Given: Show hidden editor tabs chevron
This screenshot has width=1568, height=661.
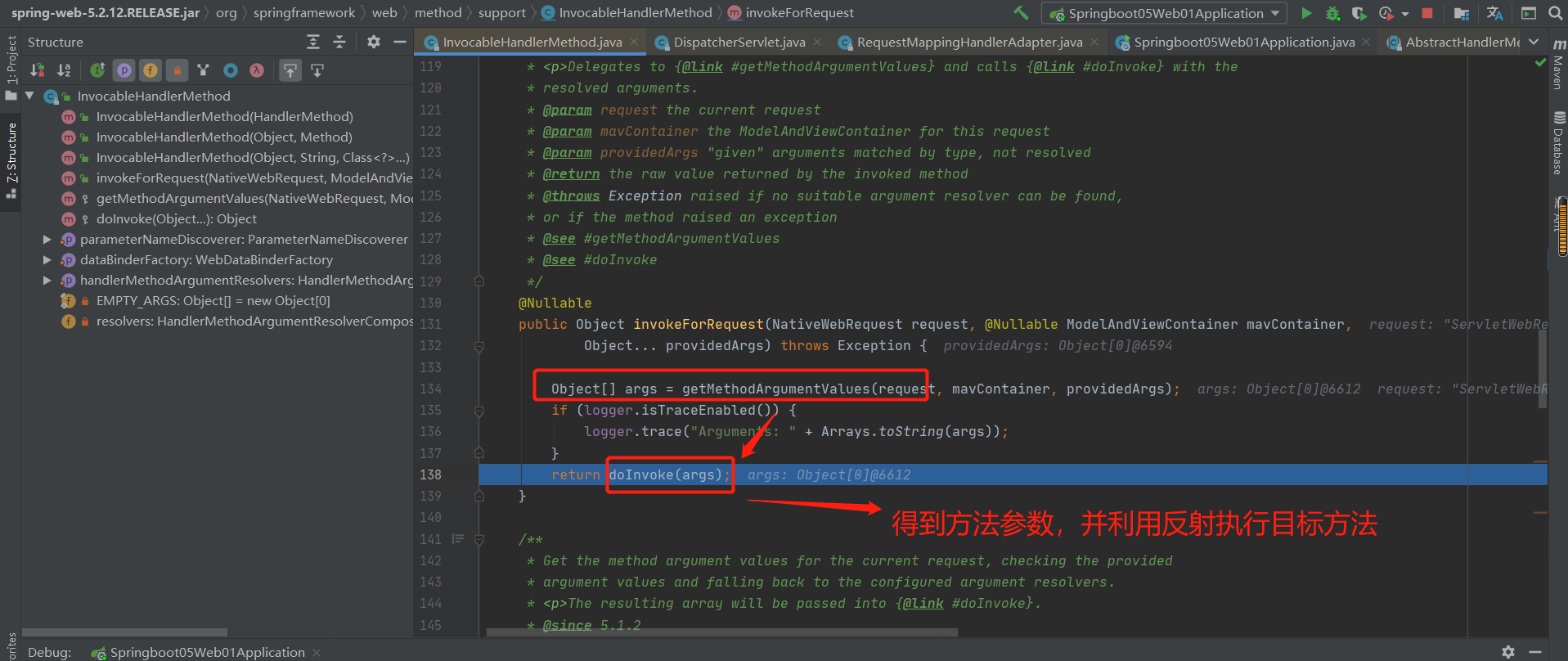Looking at the screenshot, I should [1534, 42].
